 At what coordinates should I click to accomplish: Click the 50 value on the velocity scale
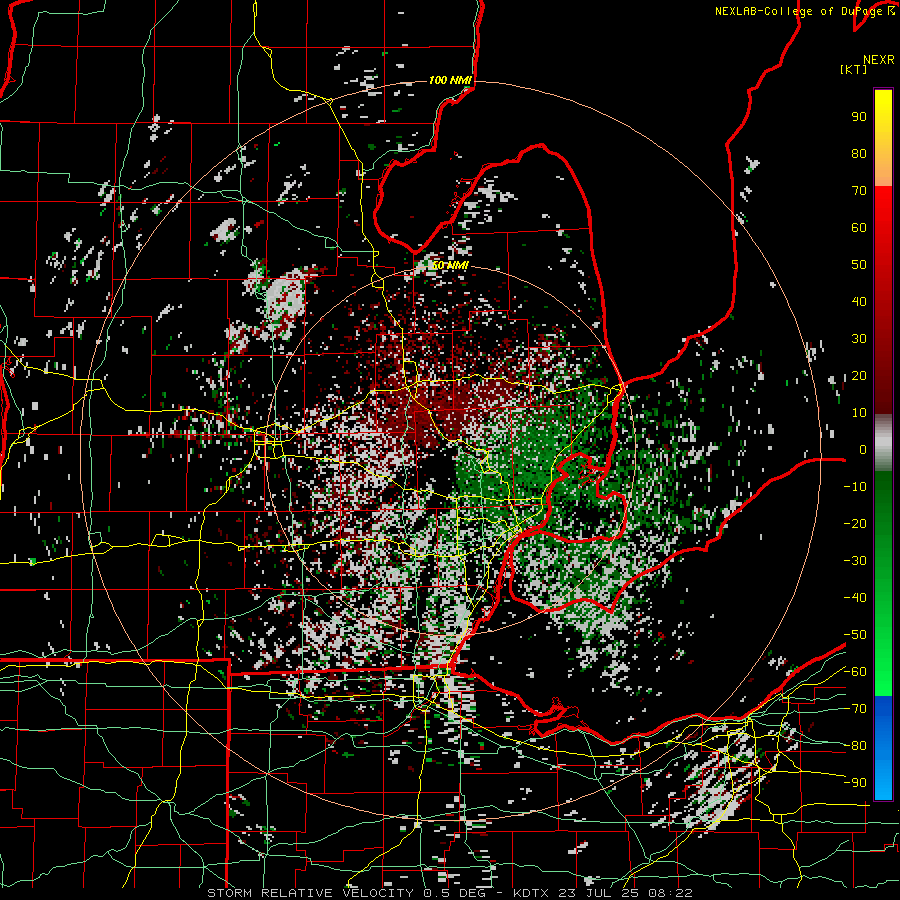click(859, 265)
